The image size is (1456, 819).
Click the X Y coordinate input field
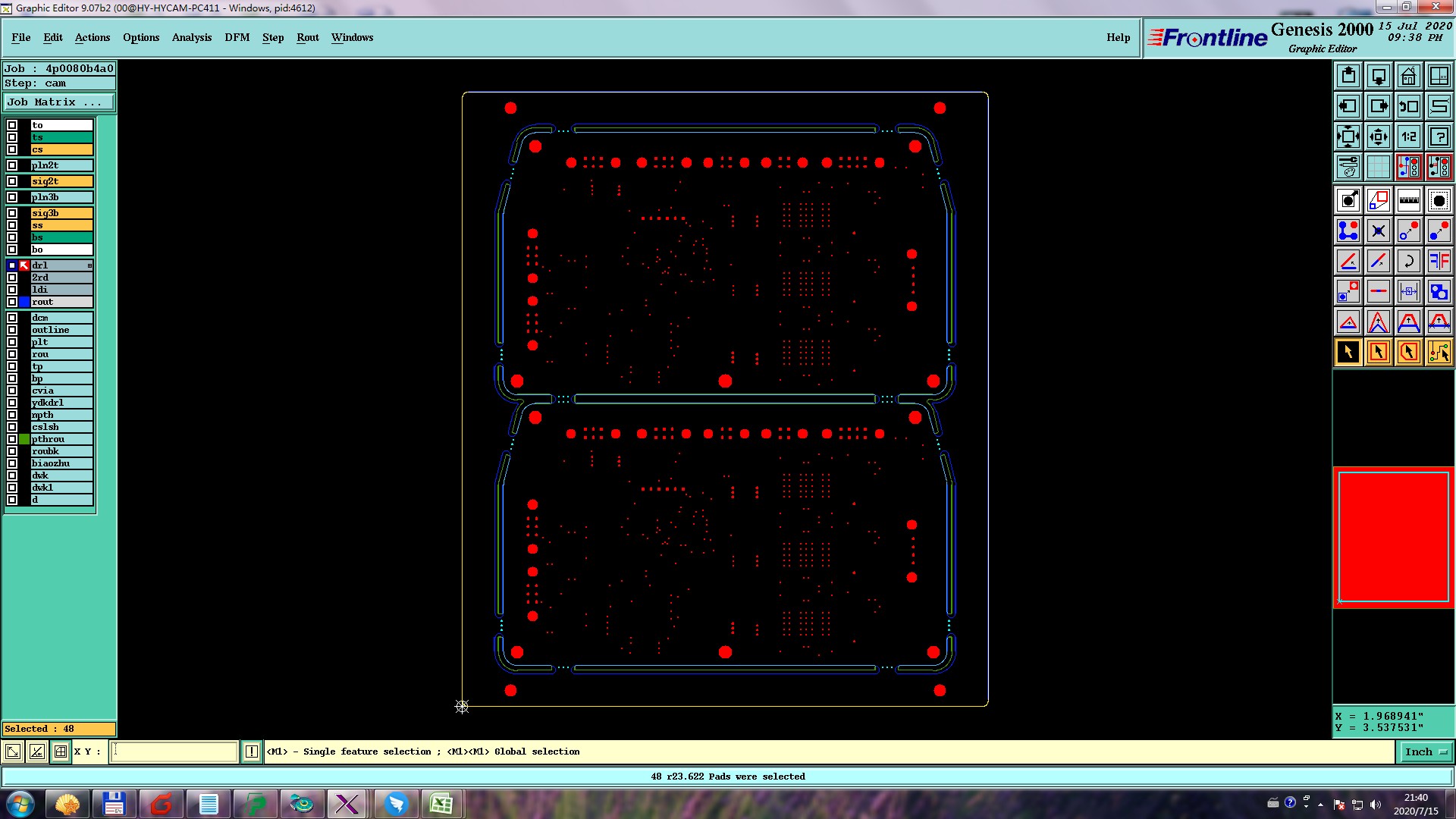[x=174, y=752]
